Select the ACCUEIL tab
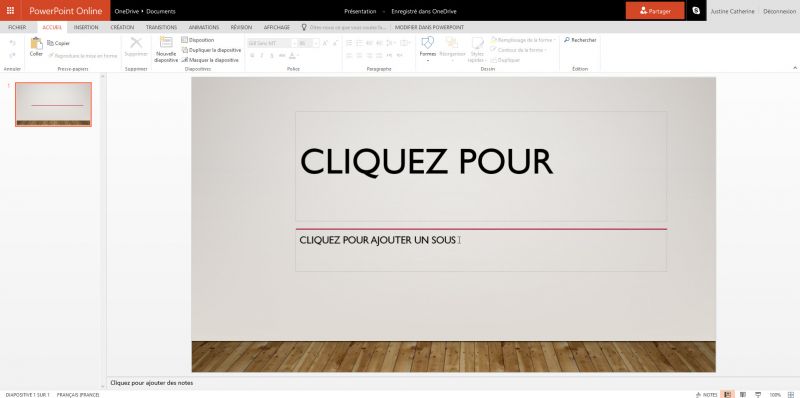 pyautogui.click(x=52, y=28)
